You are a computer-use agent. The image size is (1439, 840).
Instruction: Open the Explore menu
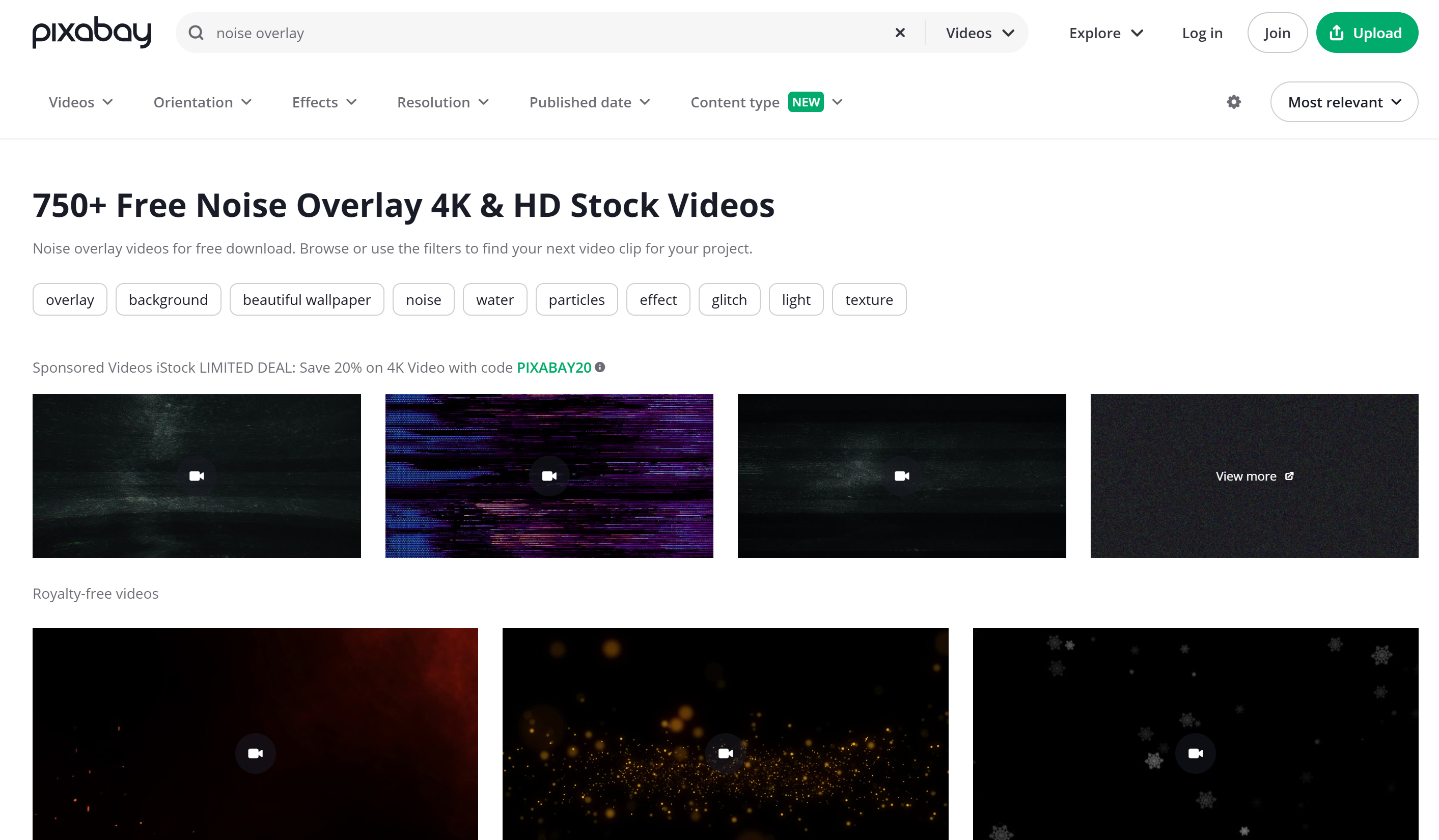tap(1105, 33)
